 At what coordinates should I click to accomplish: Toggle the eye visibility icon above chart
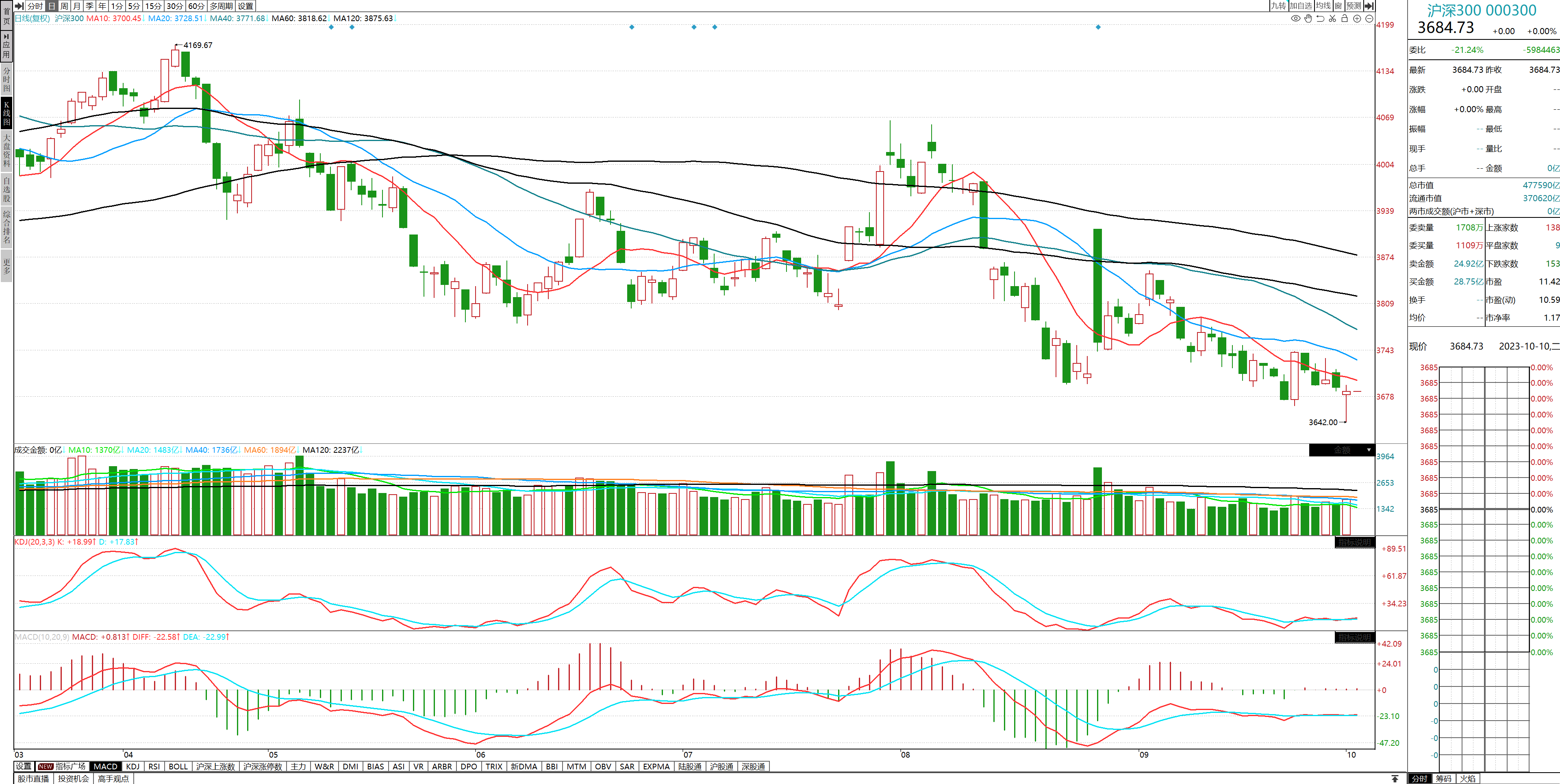tap(1295, 19)
